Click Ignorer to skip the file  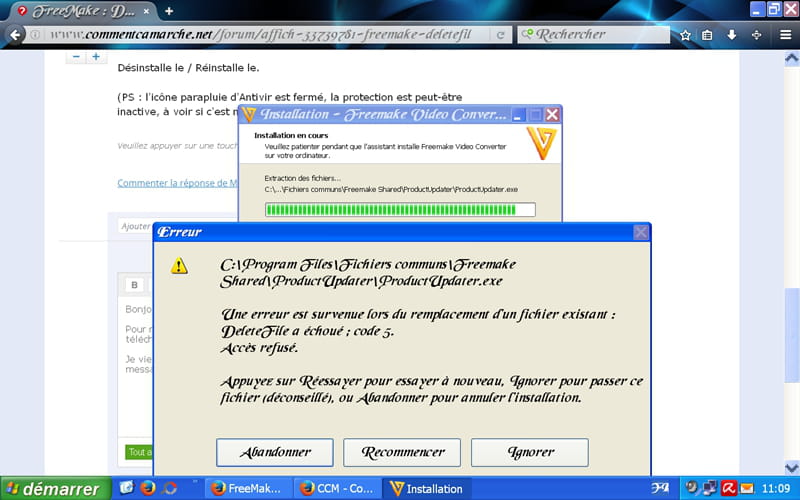point(530,453)
